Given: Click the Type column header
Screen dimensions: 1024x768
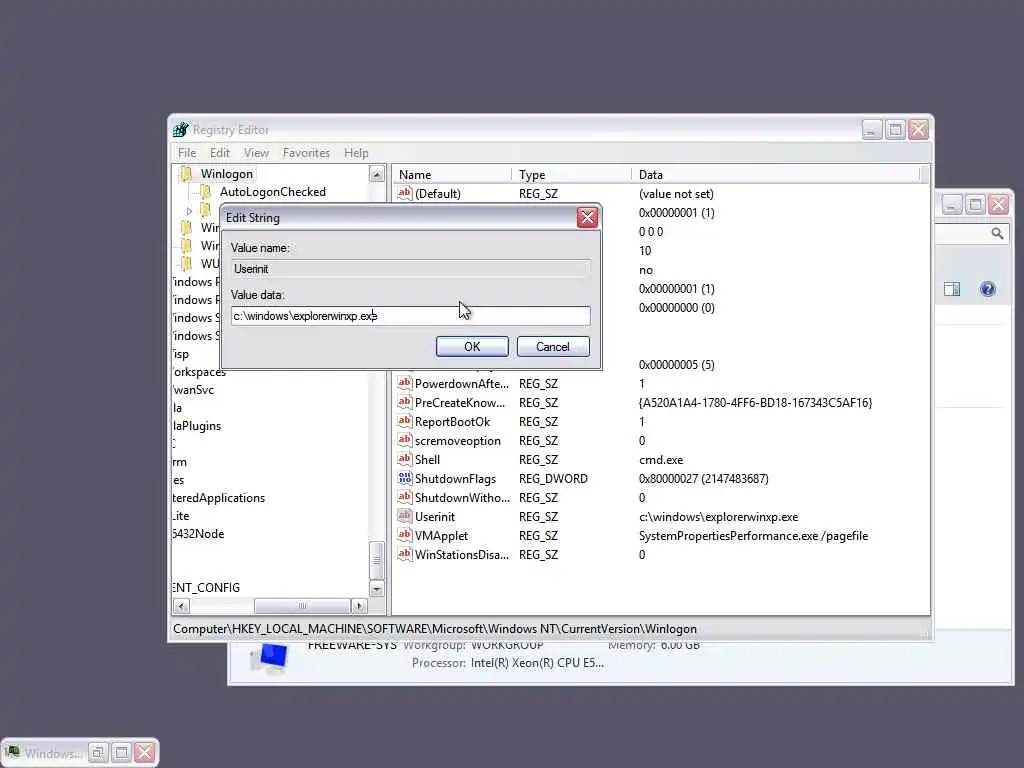Looking at the screenshot, I should [x=571, y=174].
